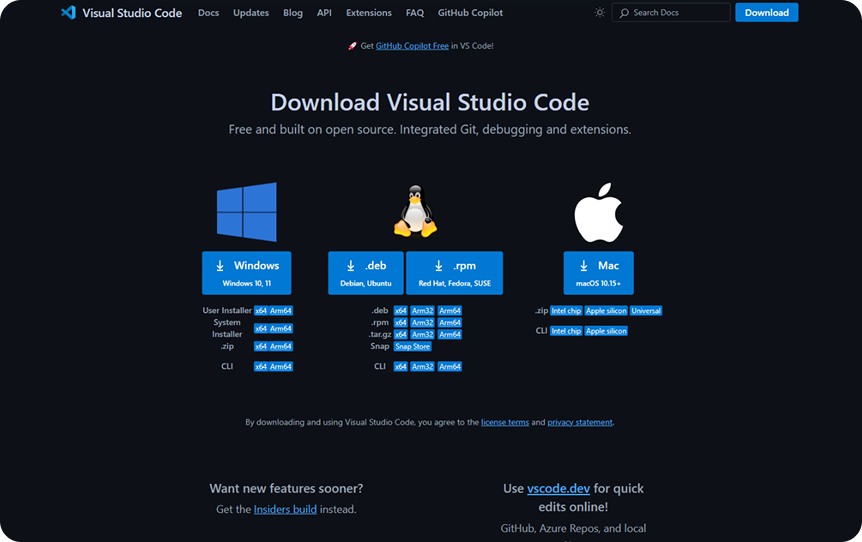Open the Extensions navigation link
This screenshot has width=862, height=542.
[x=369, y=13]
